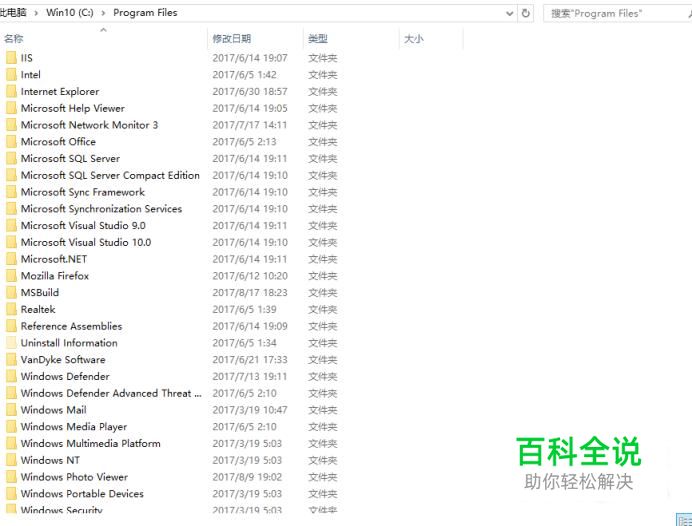The width and height of the screenshot is (692, 526).
Task: Click the Windows Photo Viewer folder icon
Action: coord(11,477)
